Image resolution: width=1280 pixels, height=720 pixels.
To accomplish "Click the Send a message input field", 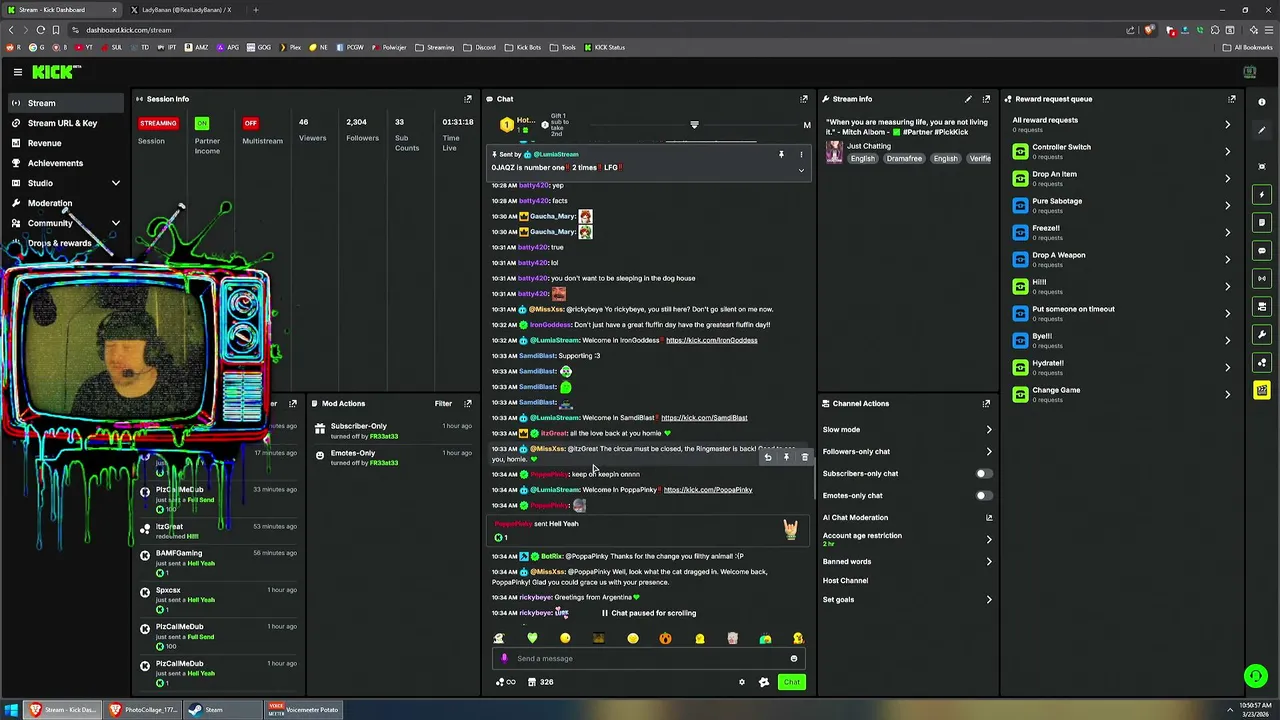I will tap(647, 658).
